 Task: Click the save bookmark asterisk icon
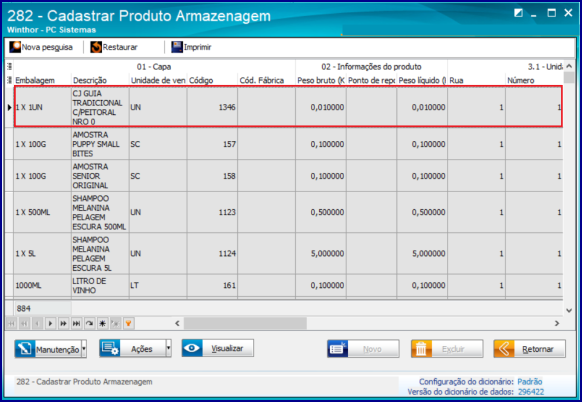tap(102, 324)
